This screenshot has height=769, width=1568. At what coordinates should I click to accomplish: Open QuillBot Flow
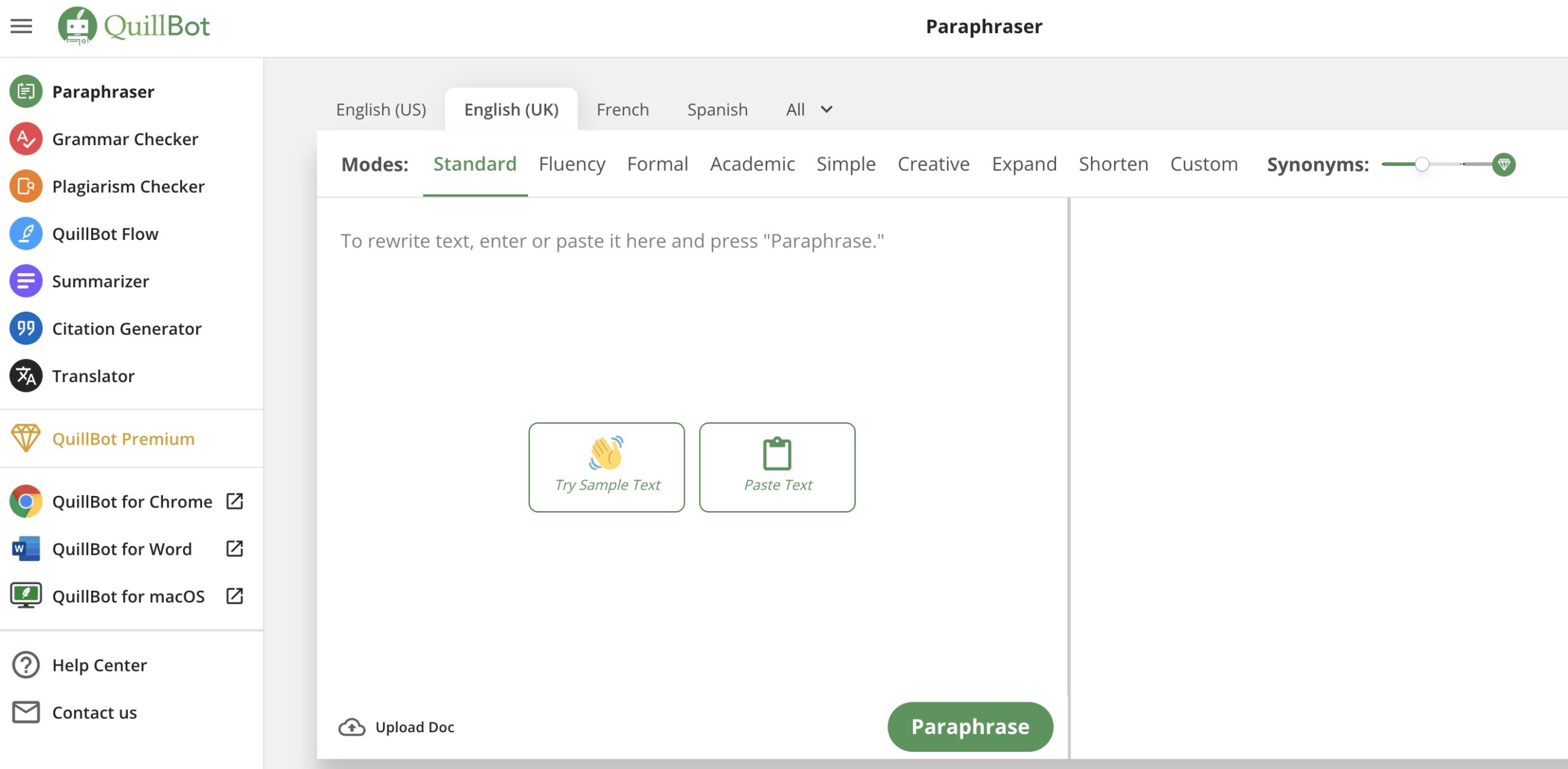click(x=105, y=234)
